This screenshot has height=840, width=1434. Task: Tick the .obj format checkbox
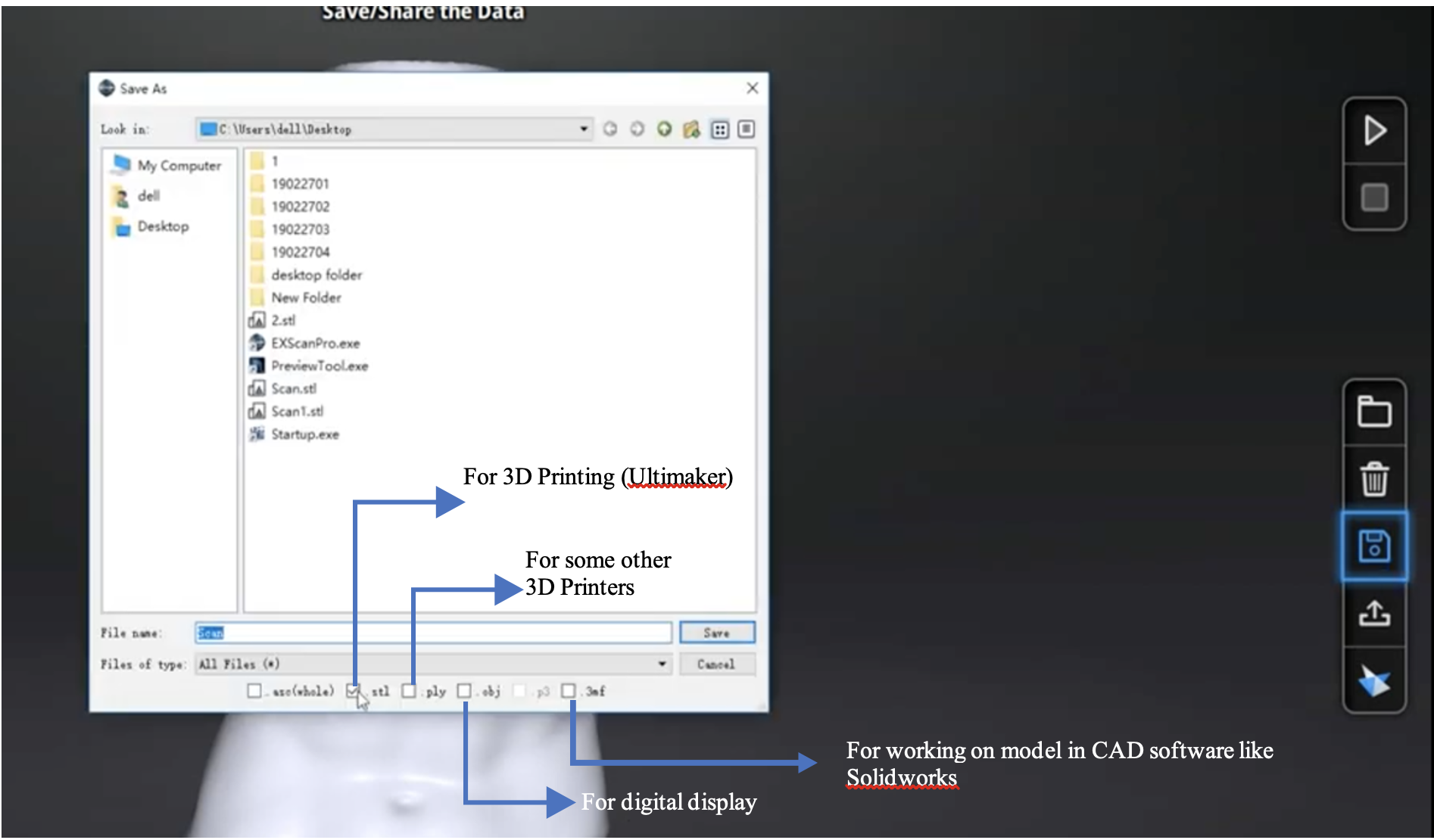[464, 691]
